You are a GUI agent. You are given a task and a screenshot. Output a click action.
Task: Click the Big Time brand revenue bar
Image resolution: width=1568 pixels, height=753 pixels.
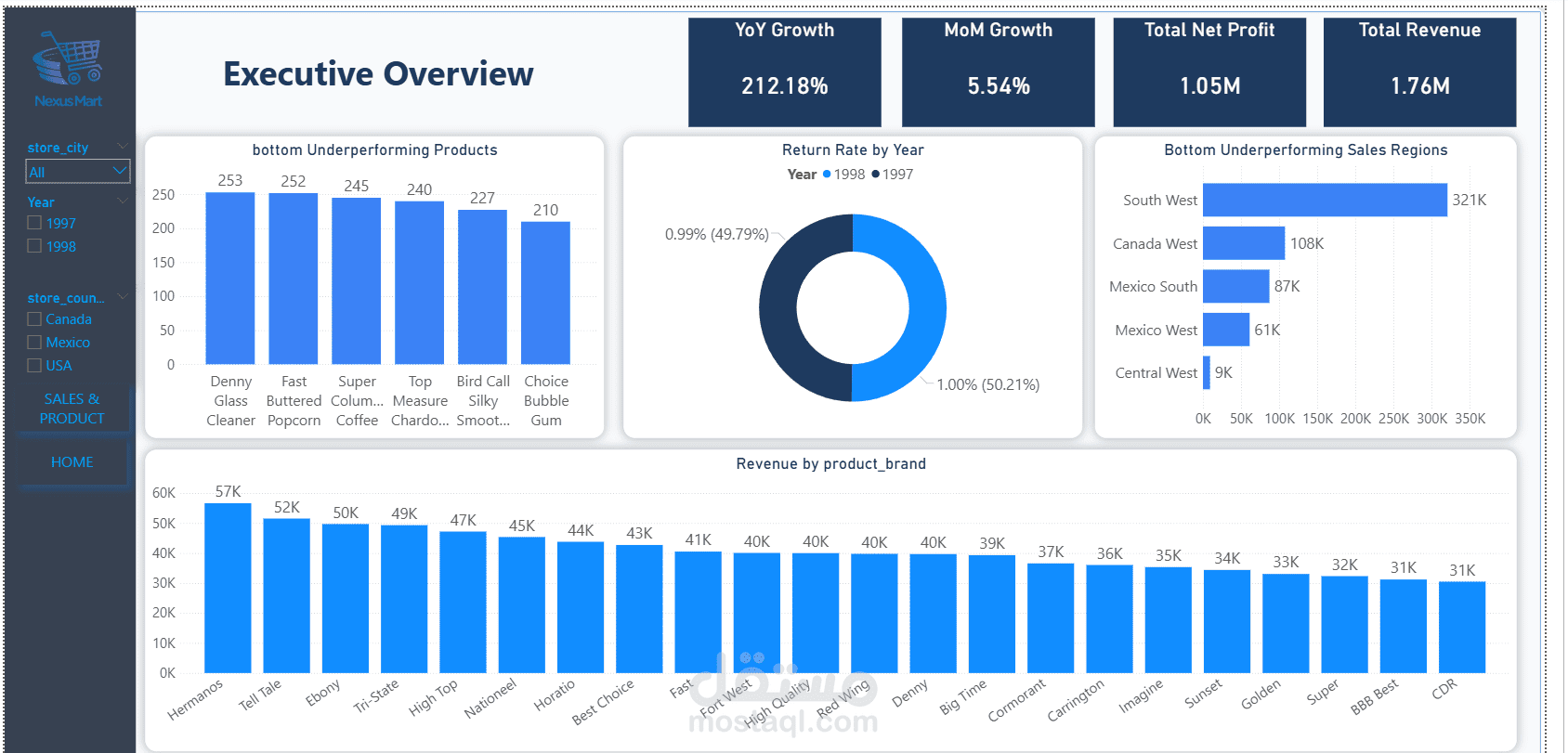(992, 614)
